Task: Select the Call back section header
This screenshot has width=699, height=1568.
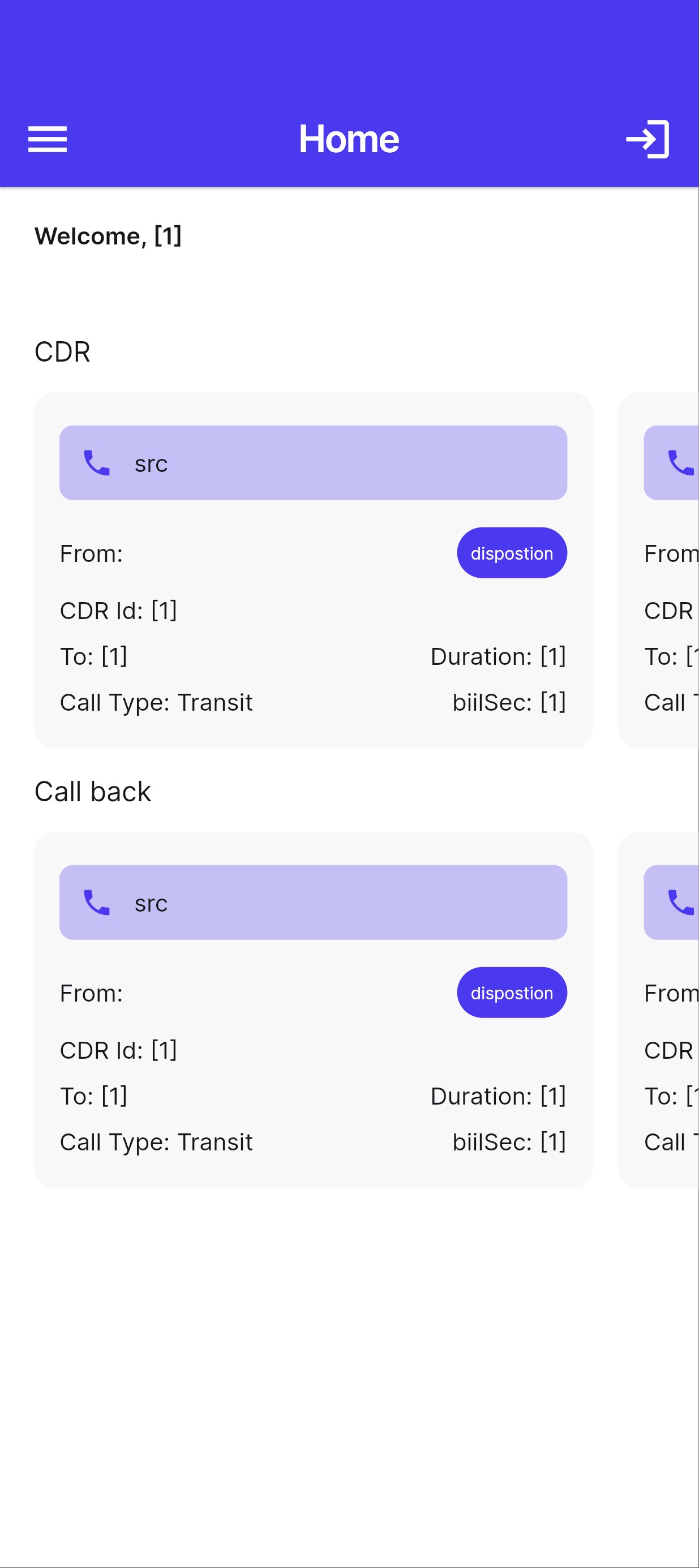Action: (93, 790)
